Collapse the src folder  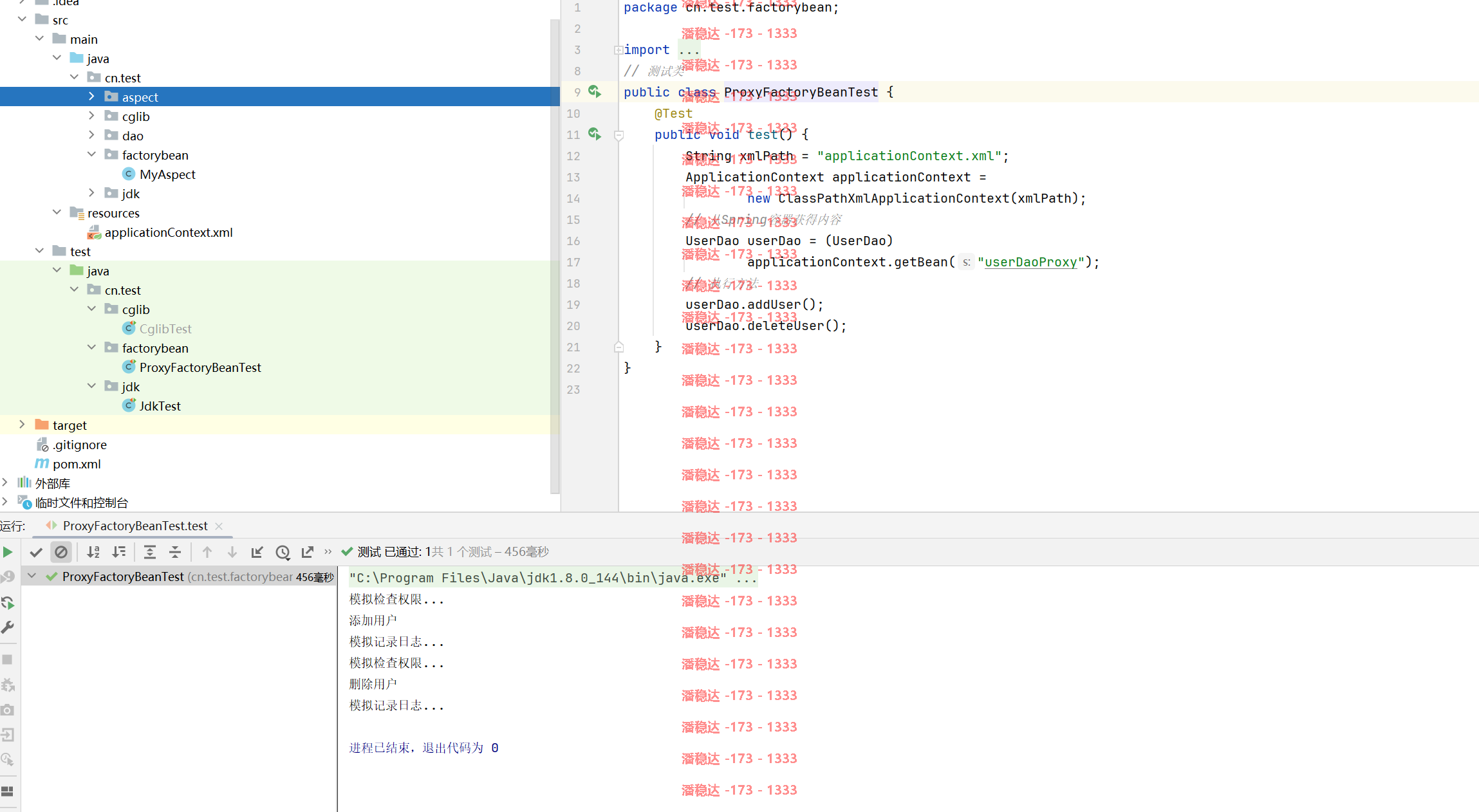(23, 19)
